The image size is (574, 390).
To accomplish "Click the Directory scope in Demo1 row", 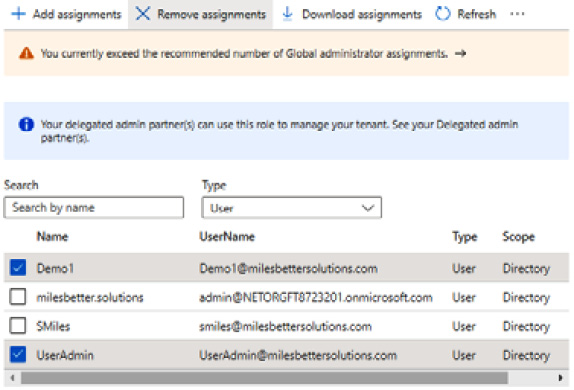I will 526,269.
